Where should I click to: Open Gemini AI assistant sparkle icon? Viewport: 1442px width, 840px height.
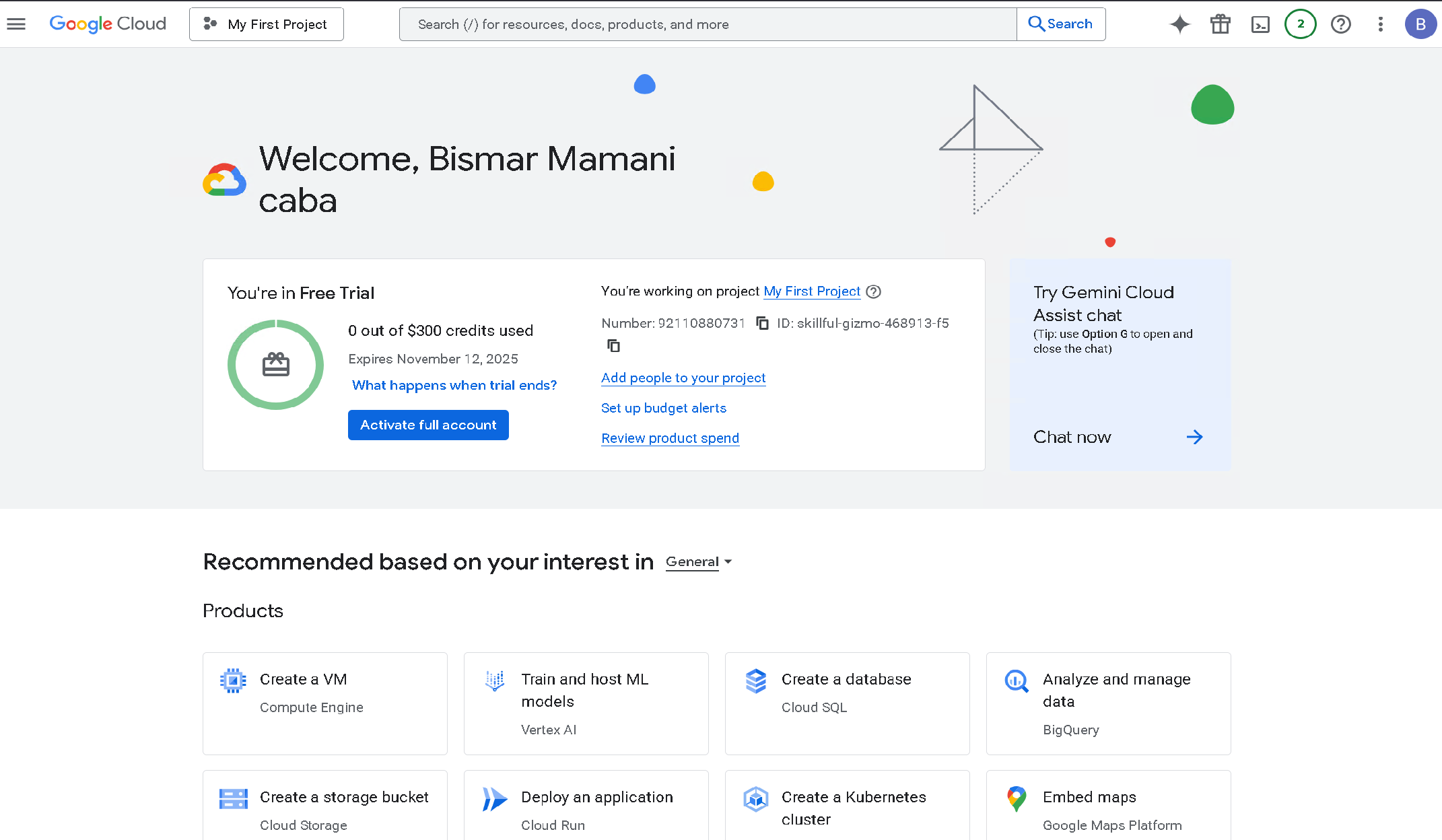(x=1180, y=24)
